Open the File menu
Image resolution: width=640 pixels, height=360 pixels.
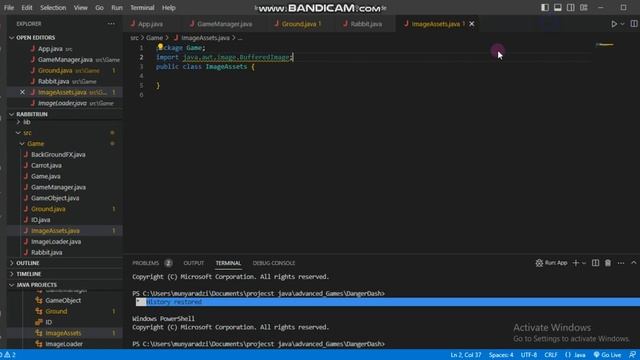(9, 7)
